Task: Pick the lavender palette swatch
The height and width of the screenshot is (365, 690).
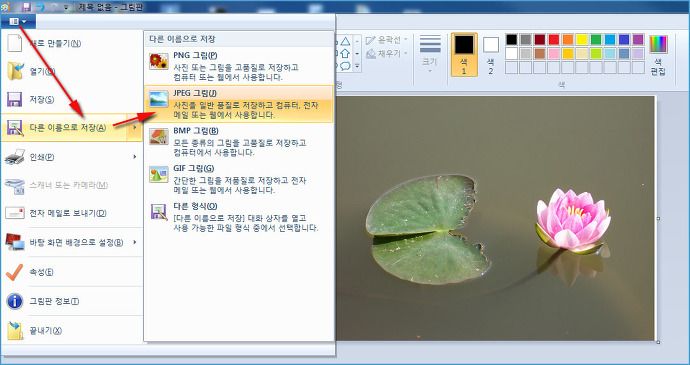Action: [638, 54]
